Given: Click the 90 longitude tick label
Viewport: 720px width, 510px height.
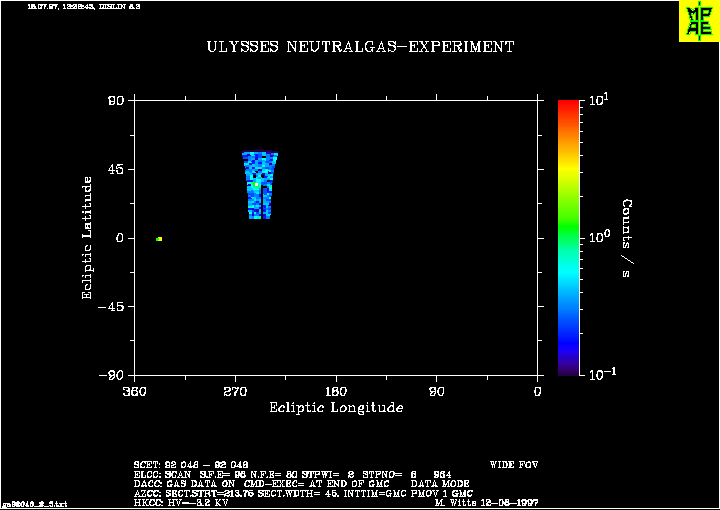Looking at the screenshot, I should [x=437, y=392].
